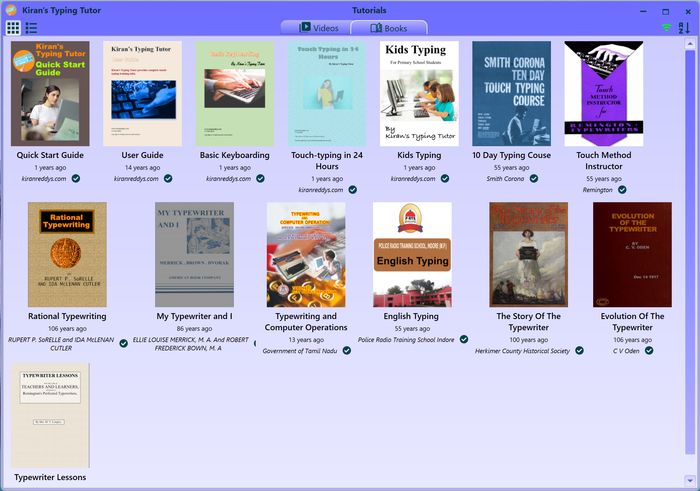
Task: Click The Story Of The Typewriter title
Action: pos(531,322)
